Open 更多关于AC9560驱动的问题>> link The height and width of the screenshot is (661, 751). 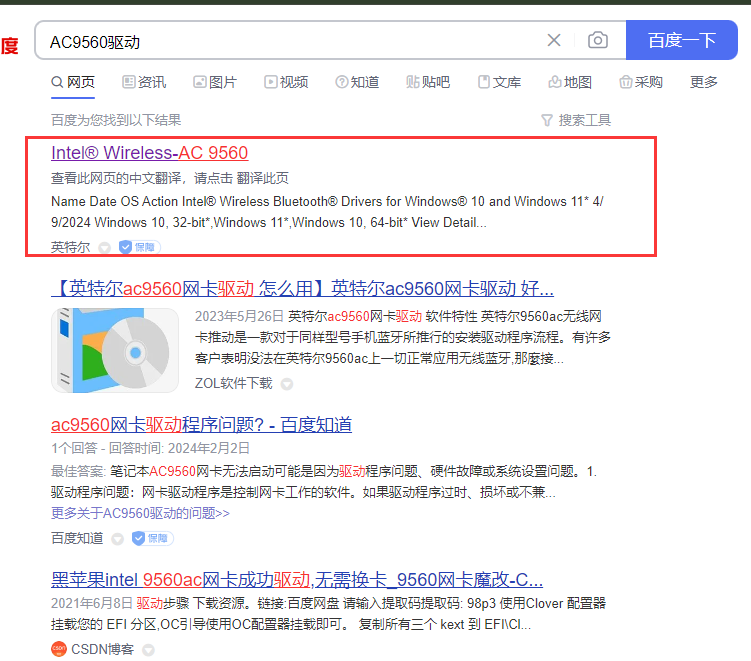pos(140,513)
